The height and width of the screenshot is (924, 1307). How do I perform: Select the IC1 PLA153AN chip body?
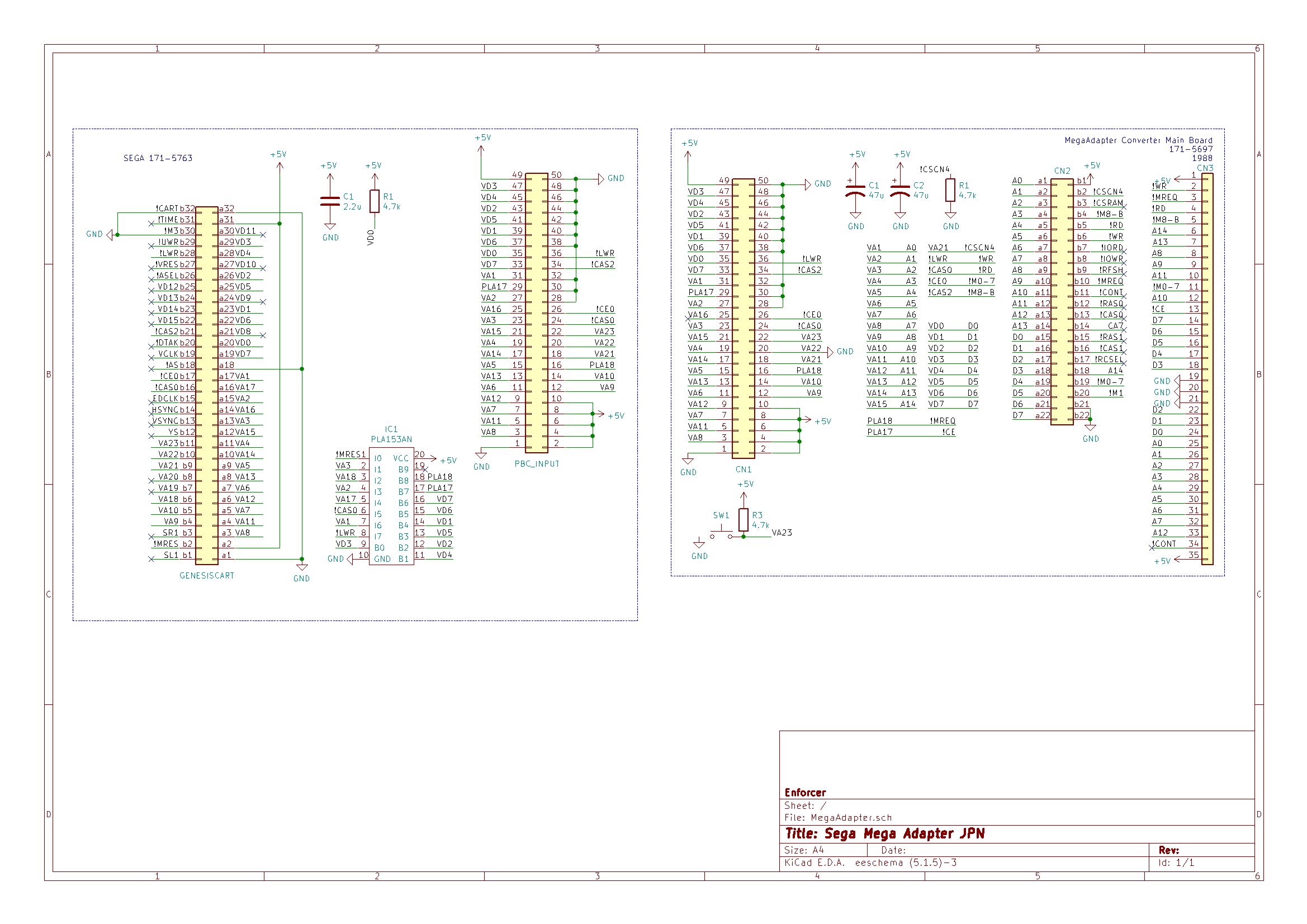391,506
